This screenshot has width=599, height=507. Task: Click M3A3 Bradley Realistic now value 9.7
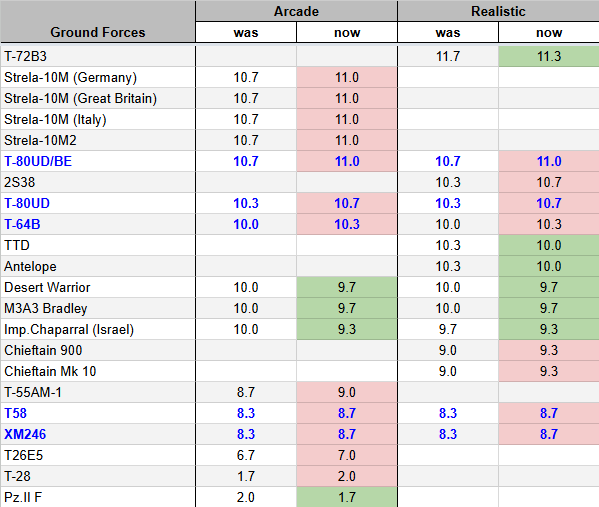(549, 308)
